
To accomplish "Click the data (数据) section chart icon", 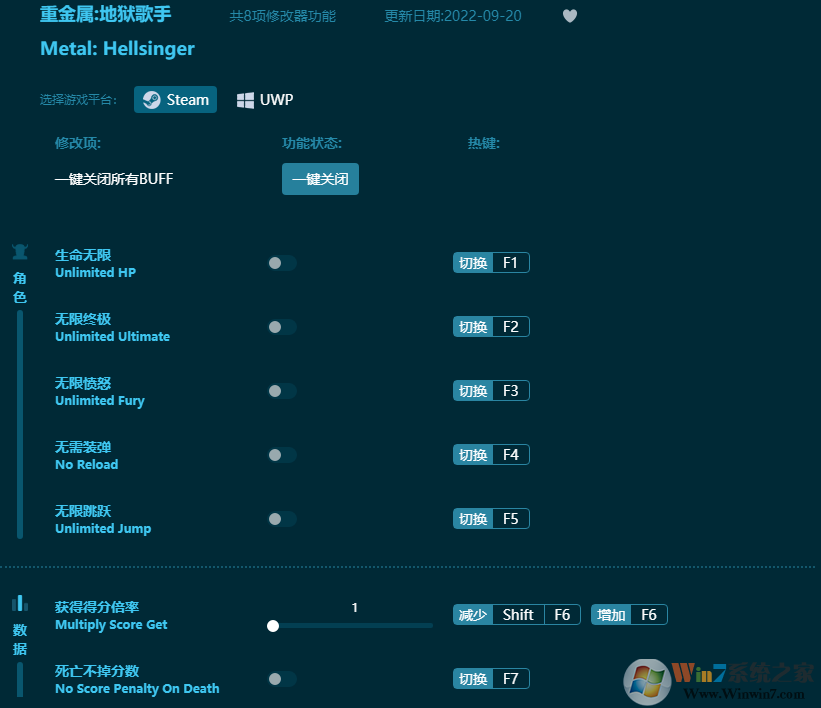I will click(20, 603).
